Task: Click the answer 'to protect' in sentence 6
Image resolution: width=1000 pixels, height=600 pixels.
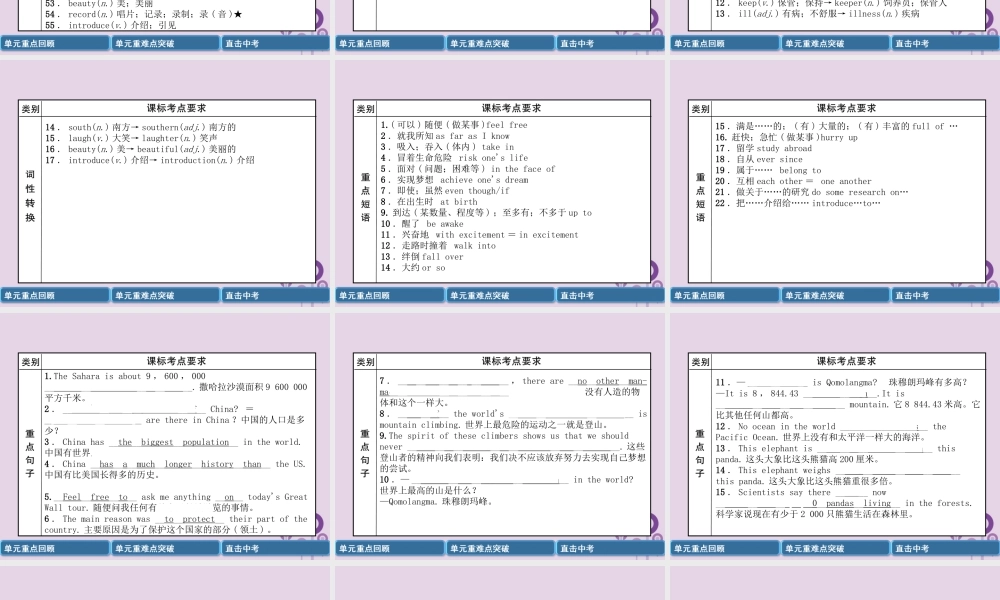Action: 189,519
